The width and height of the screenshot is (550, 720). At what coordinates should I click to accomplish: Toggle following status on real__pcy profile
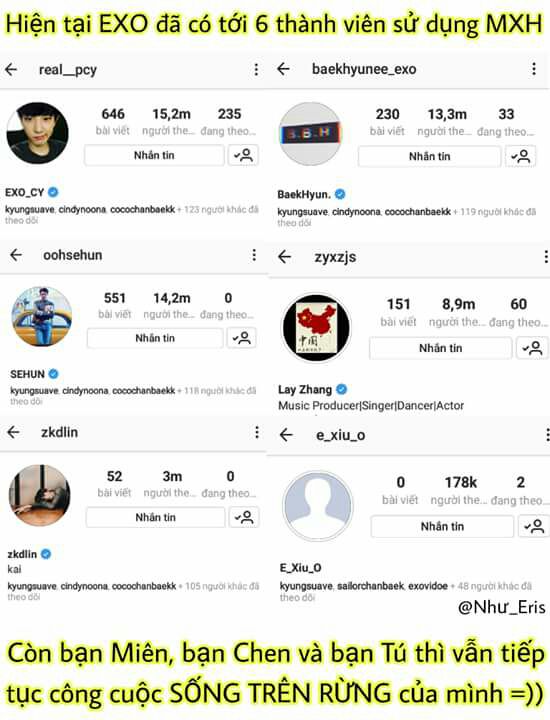[243, 155]
